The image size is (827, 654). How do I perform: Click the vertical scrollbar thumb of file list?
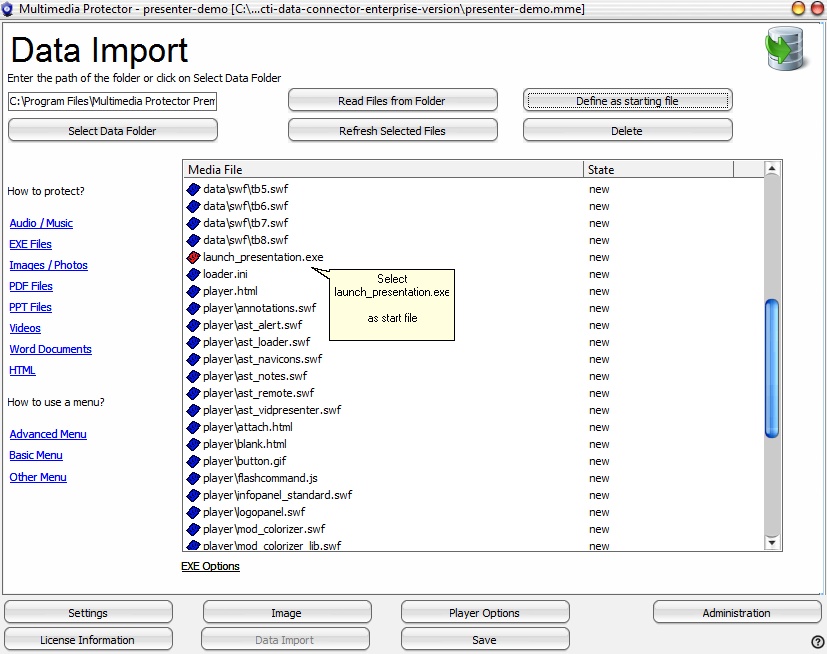[x=771, y=368]
